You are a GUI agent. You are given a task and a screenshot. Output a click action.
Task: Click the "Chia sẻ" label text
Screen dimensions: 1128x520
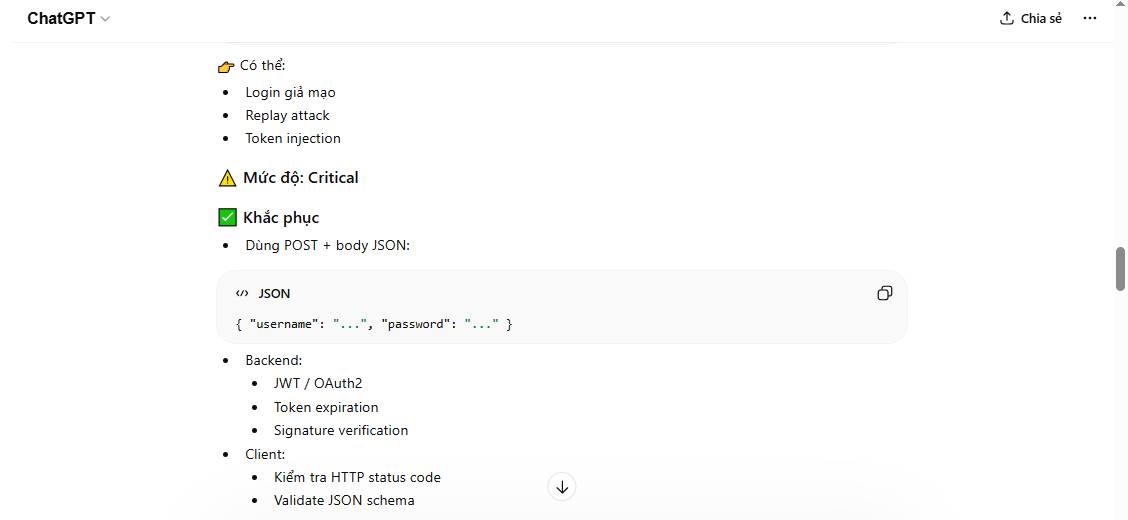[1041, 19]
